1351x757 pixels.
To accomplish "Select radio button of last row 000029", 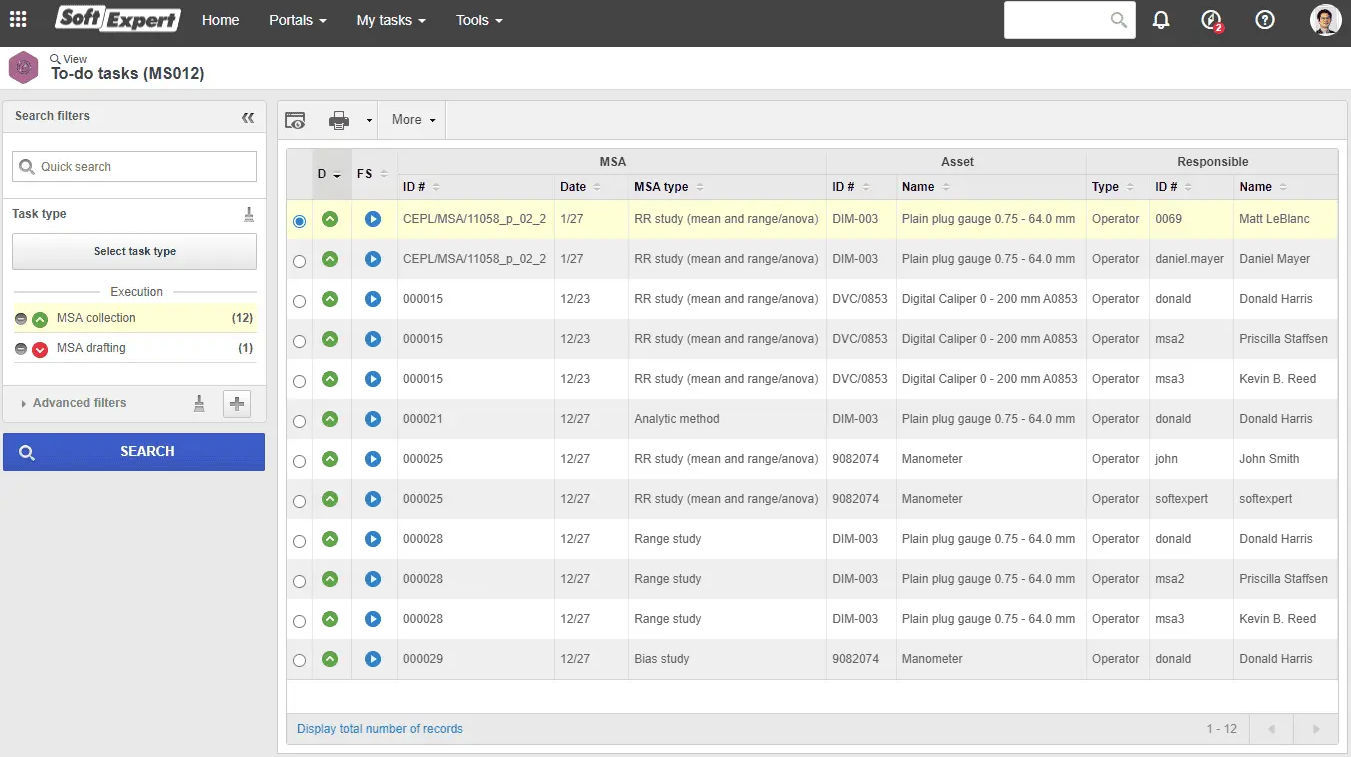I will [x=299, y=659].
